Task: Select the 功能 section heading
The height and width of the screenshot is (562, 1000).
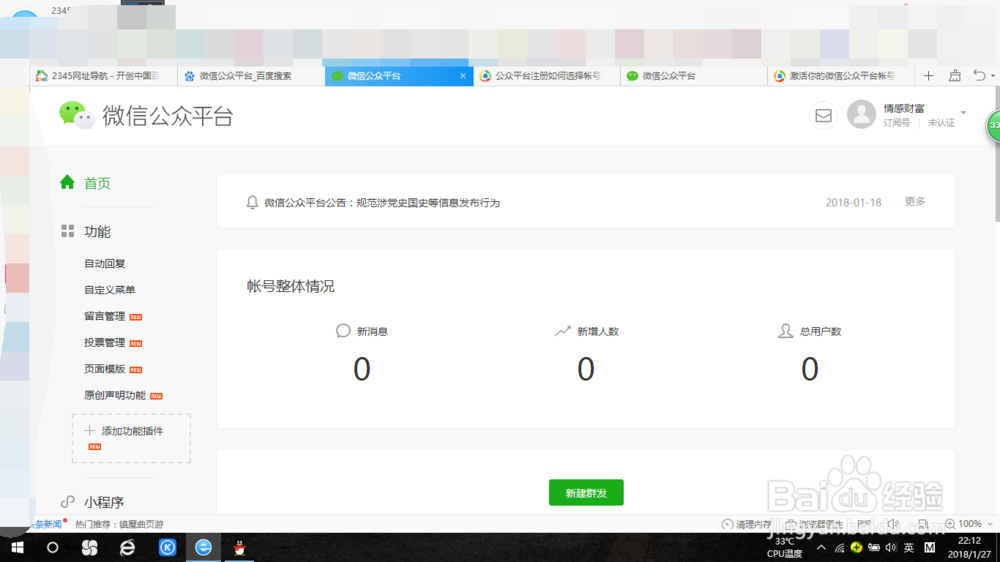Action: point(98,232)
